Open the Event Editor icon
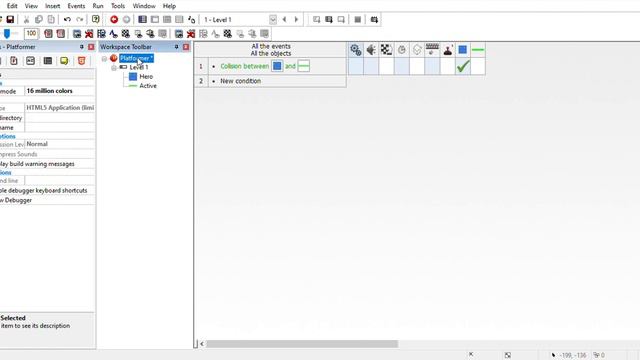The width and height of the screenshot is (640, 360). tap(167, 19)
